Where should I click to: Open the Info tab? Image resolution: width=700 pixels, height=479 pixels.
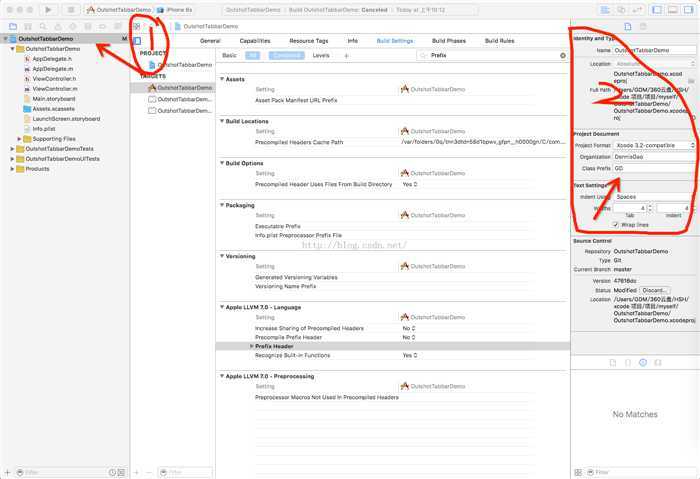[x=353, y=41]
